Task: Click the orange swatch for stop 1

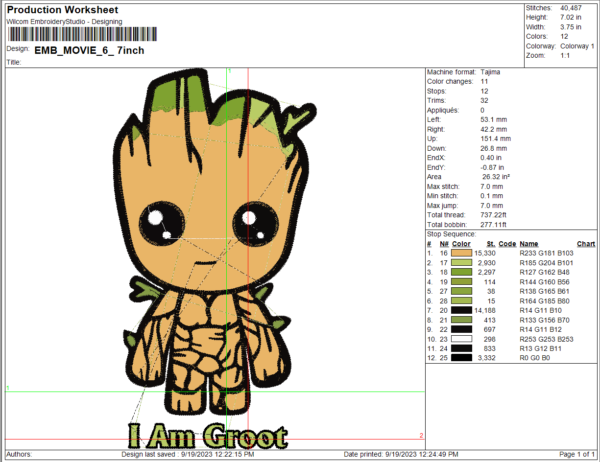Action: click(461, 254)
